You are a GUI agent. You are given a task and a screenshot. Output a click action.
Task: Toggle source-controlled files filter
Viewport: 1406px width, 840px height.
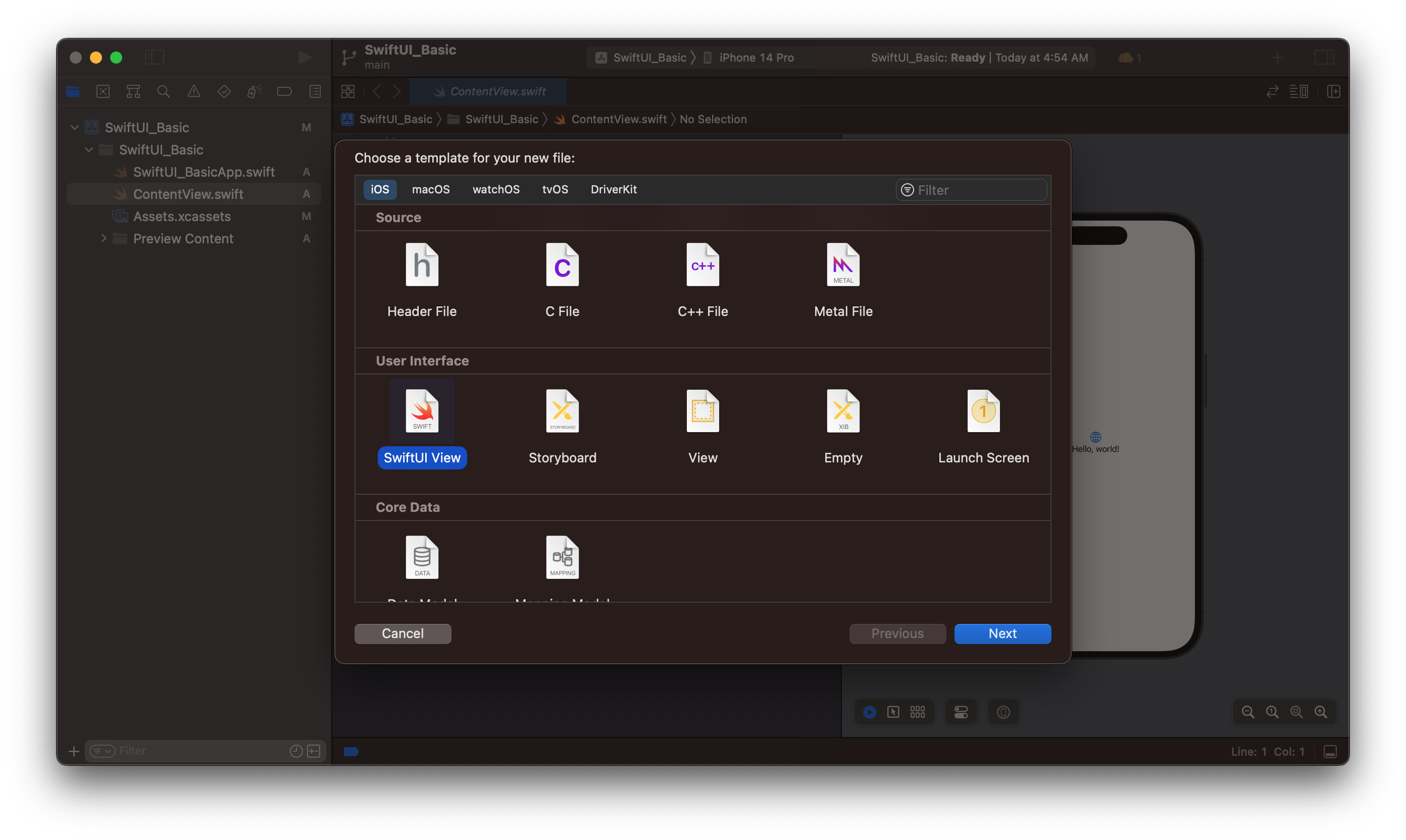tap(314, 751)
